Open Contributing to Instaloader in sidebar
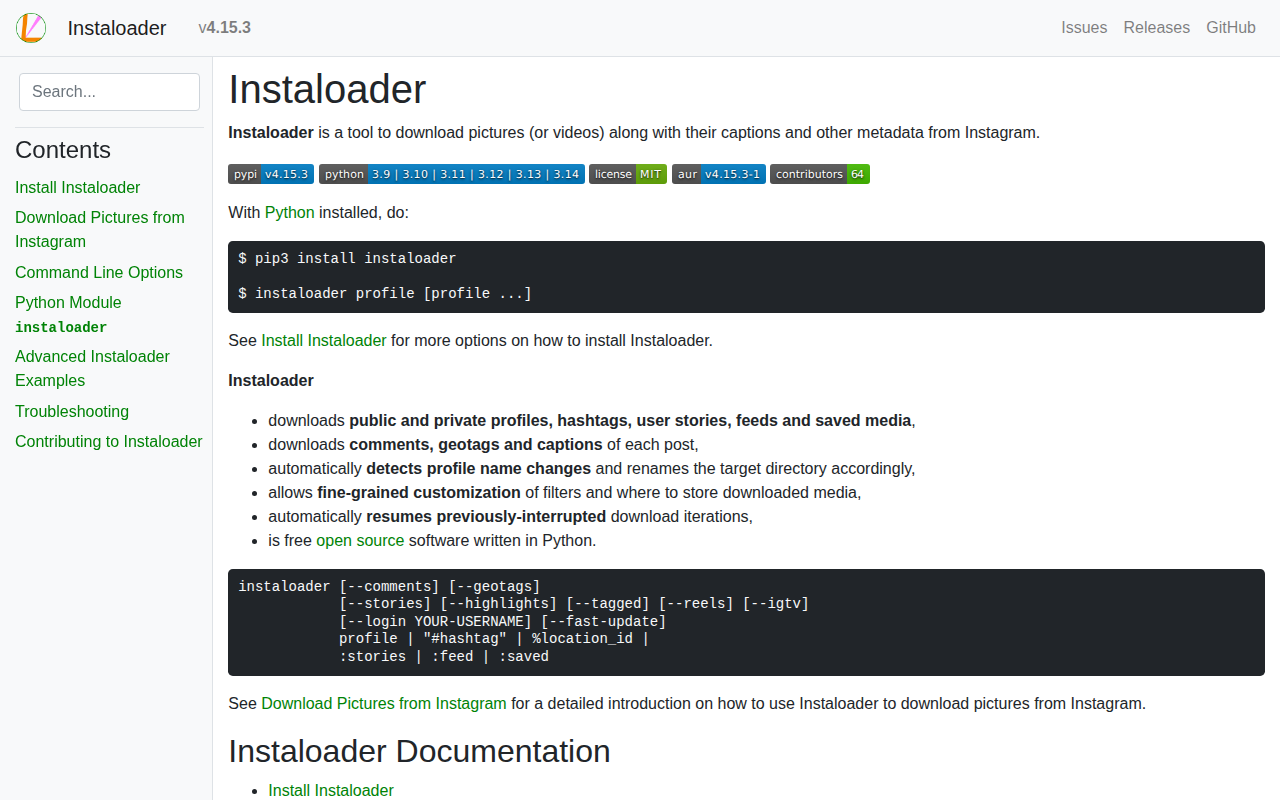The image size is (1280, 800). point(109,441)
